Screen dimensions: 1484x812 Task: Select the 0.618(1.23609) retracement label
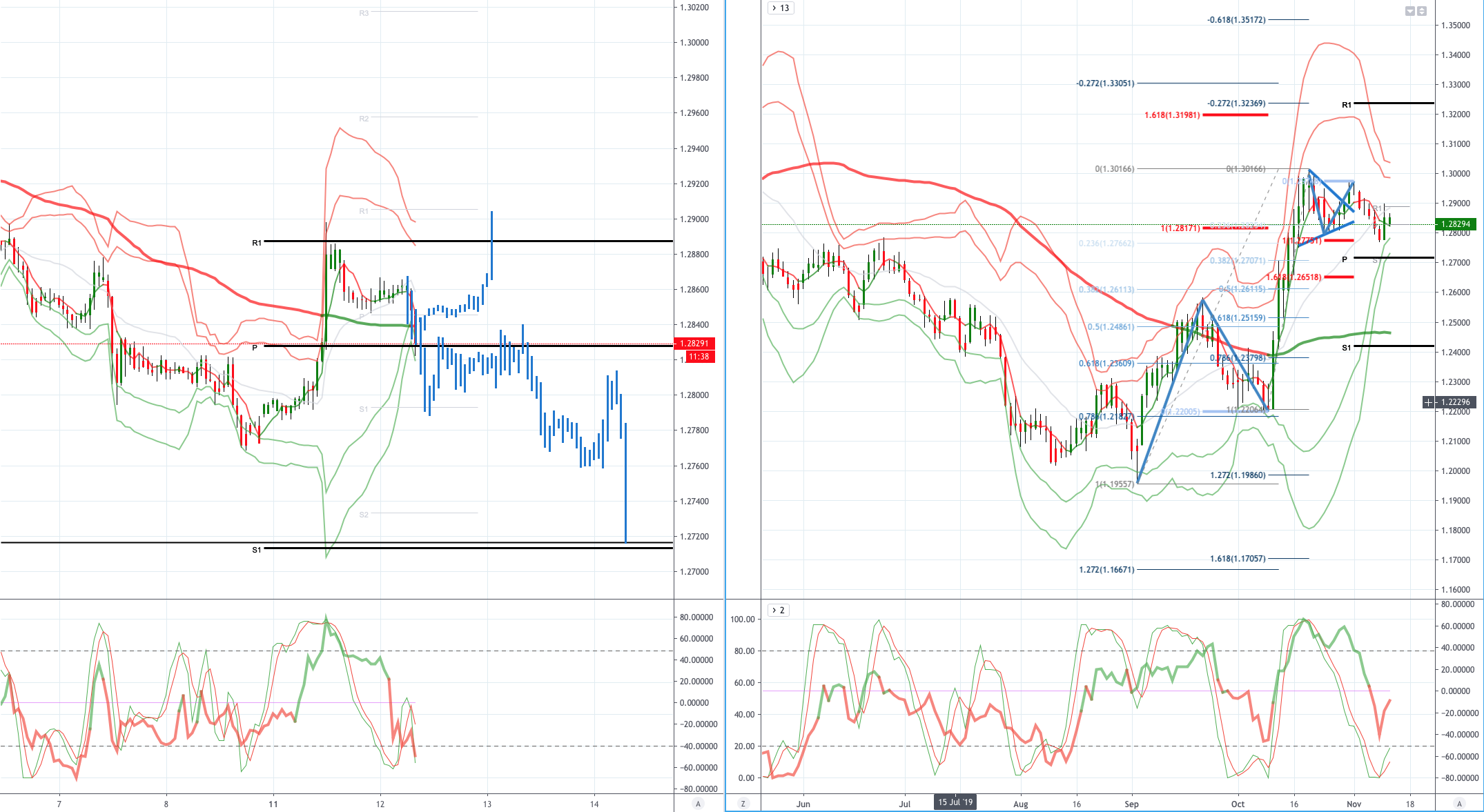pos(1106,364)
